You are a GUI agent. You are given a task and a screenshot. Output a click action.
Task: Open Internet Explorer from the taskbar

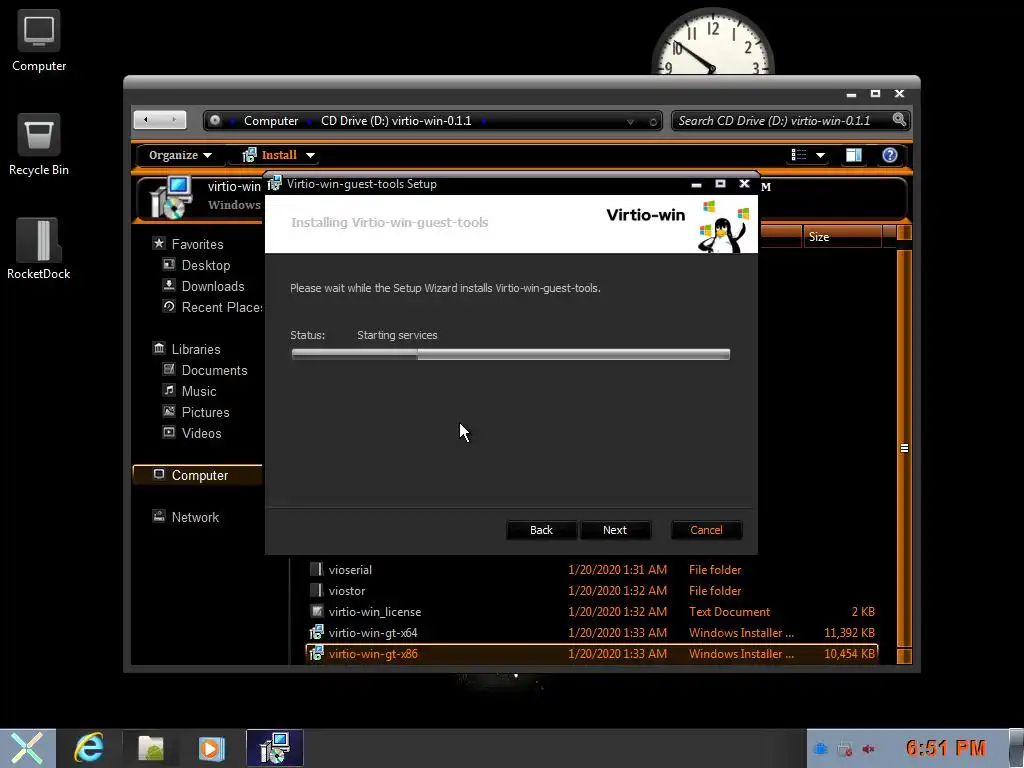click(x=89, y=748)
